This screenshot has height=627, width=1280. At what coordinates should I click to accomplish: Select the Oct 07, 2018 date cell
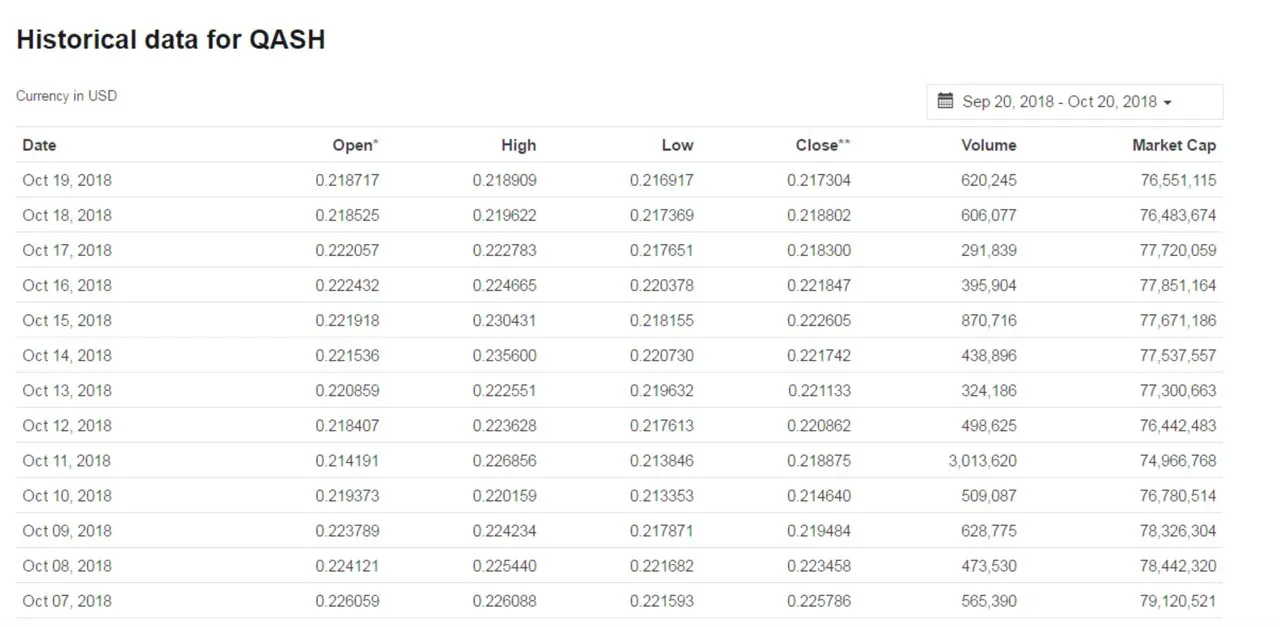point(67,601)
